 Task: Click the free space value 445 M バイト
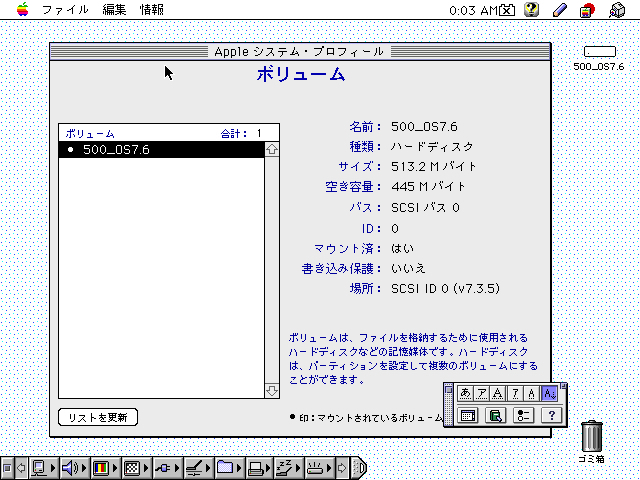pos(428,187)
